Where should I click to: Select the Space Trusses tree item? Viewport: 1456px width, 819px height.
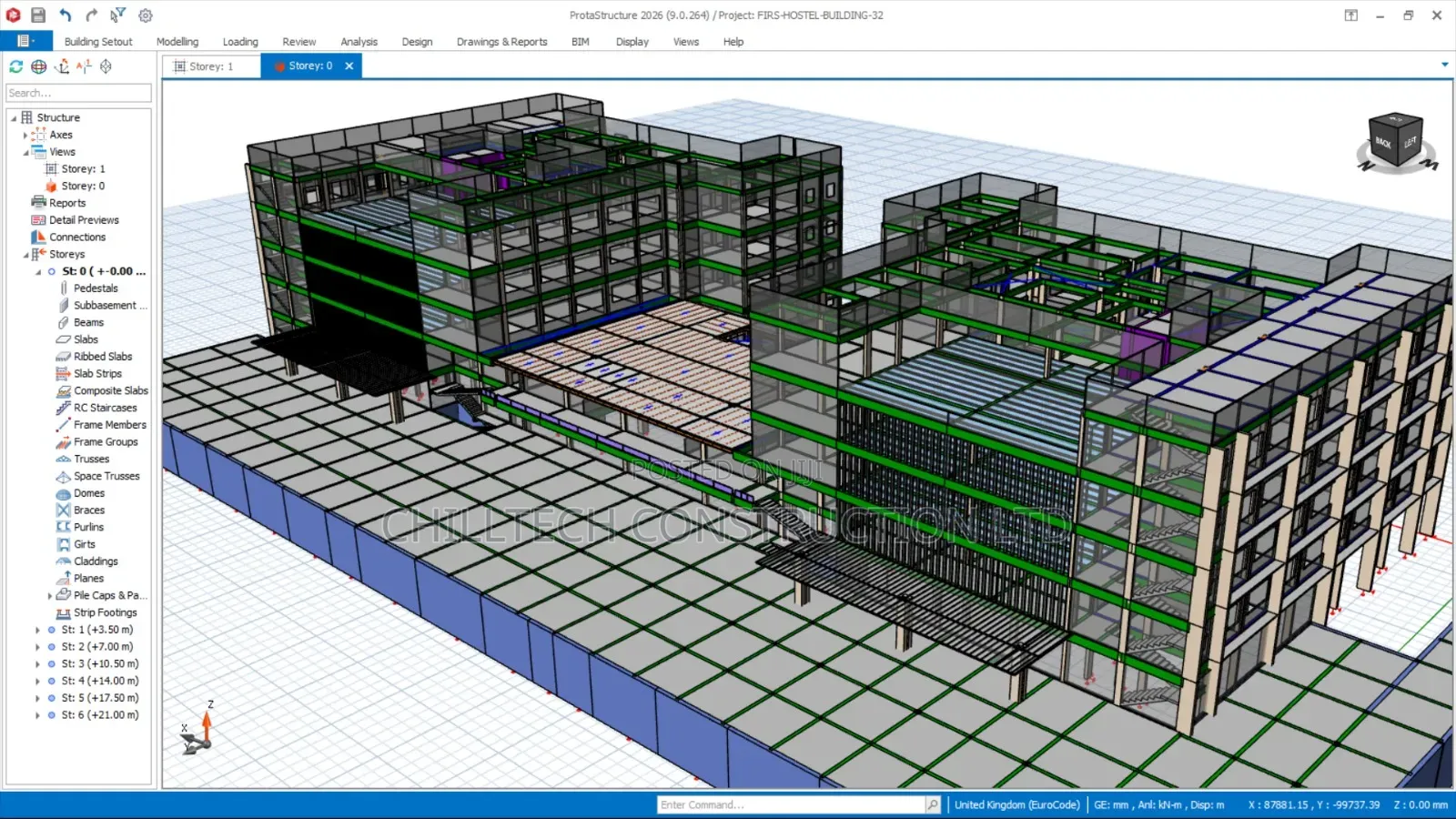tap(106, 476)
